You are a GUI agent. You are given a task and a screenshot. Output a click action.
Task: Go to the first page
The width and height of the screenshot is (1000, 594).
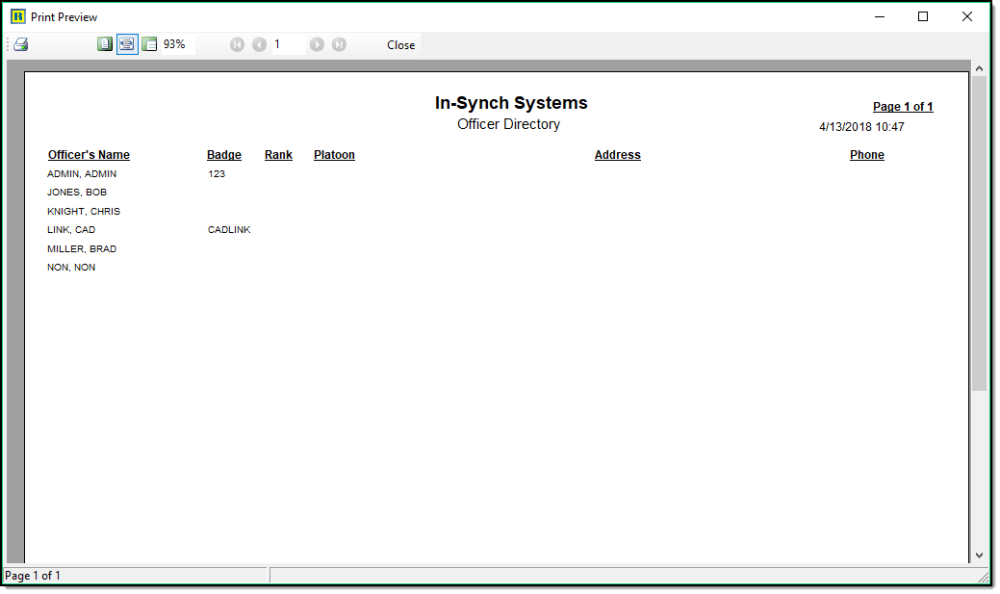237,45
